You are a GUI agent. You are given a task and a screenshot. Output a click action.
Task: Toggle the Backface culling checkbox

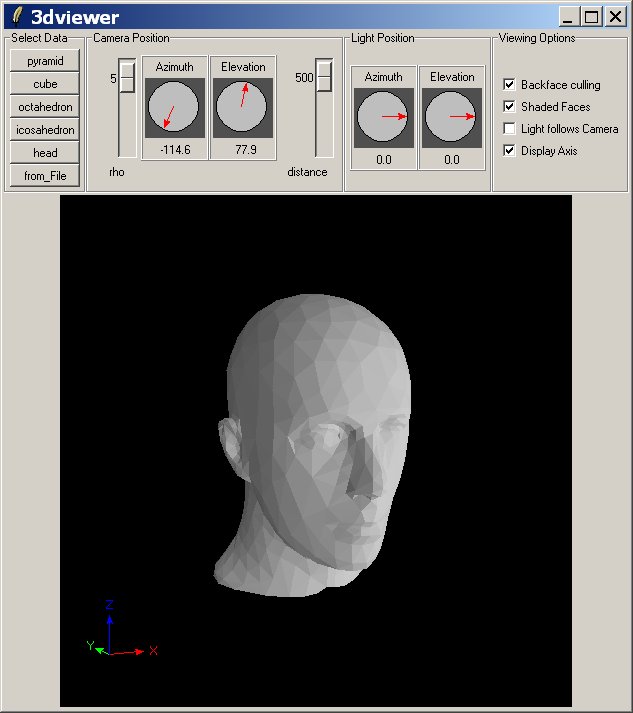[510, 85]
